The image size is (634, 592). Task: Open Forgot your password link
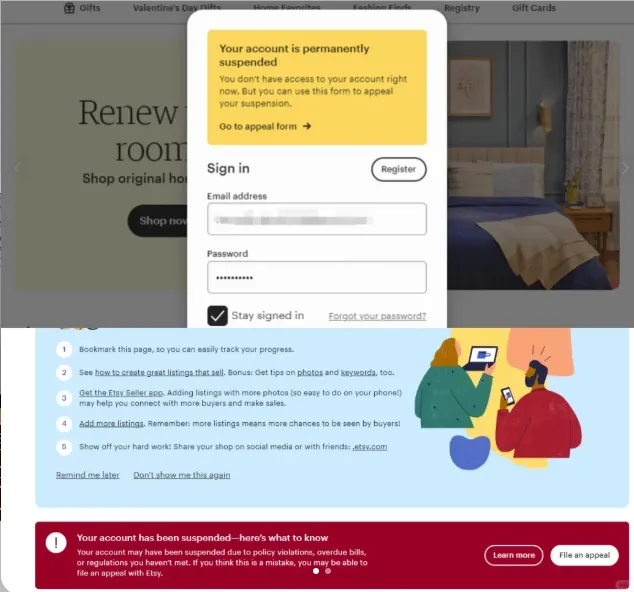pyautogui.click(x=377, y=316)
